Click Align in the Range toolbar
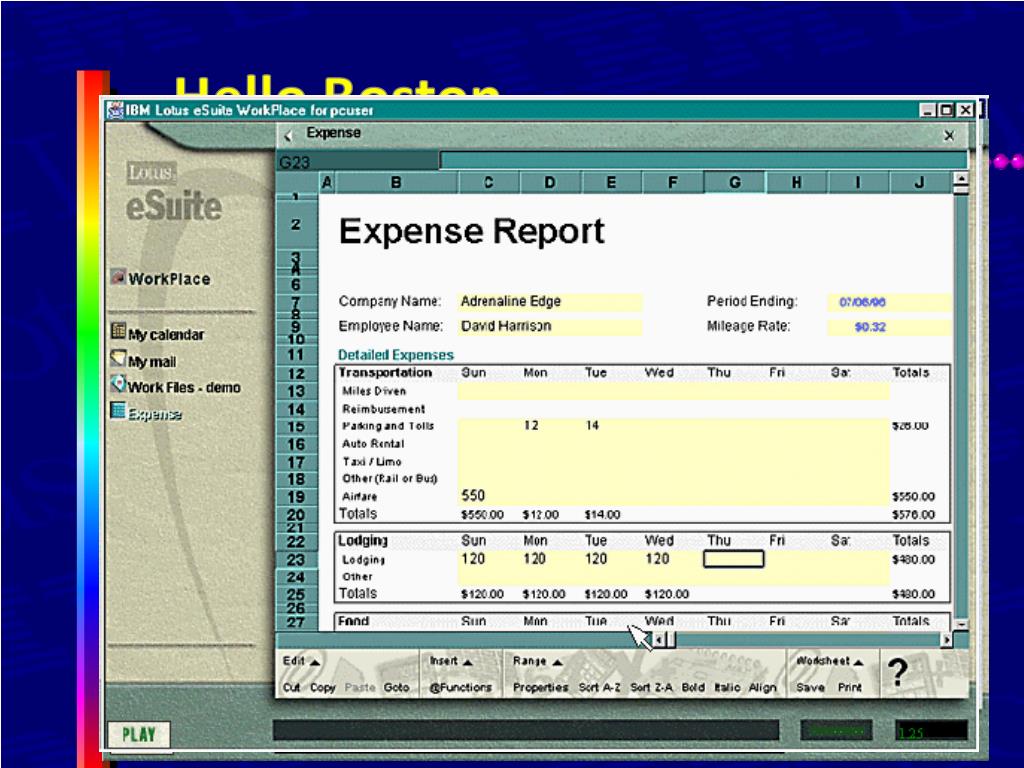Viewport: 1024px width, 768px height. click(x=762, y=687)
